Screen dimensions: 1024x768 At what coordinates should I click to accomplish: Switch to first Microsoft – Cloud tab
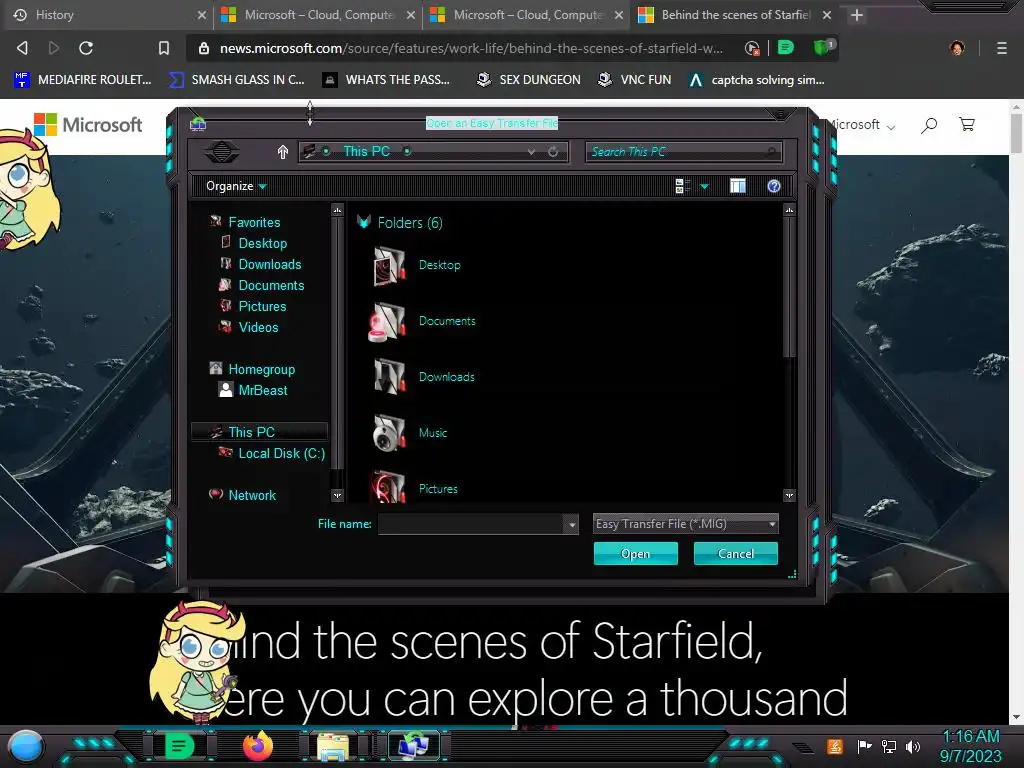click(x=319, y=14)
